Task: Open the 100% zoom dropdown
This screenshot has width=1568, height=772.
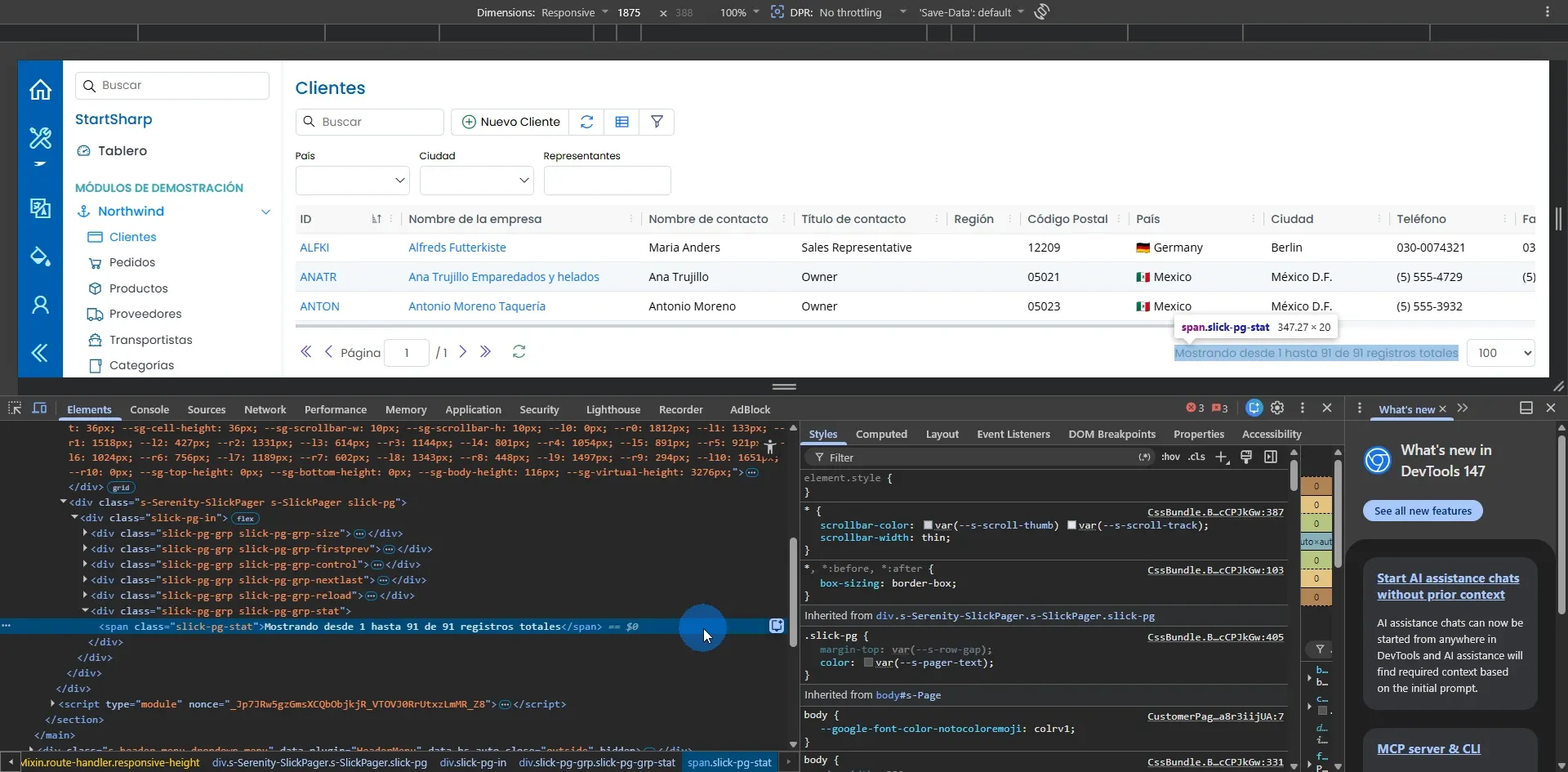Action: pos(739,12)
